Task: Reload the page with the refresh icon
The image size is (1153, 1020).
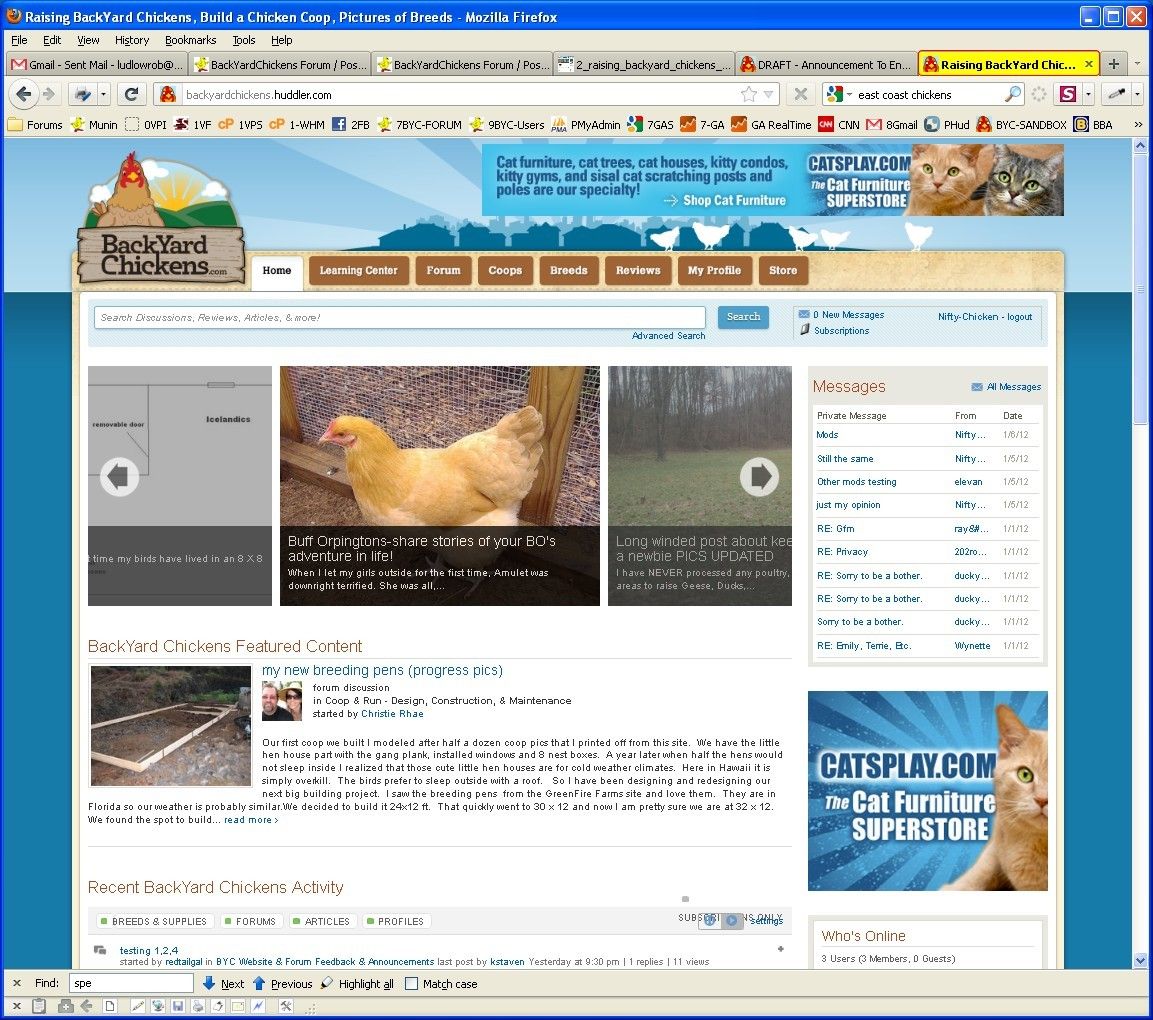Action: pos(131,94)
